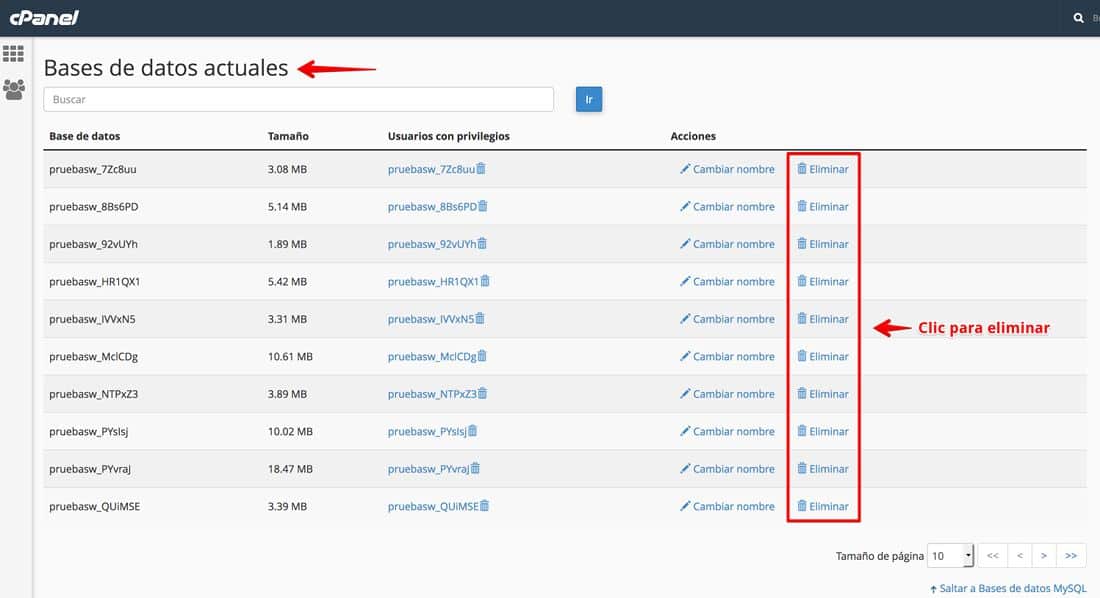Remove user pruebasw_8Bs6PD via trash icon
The height and width of the screenshot is (598, 1100).
(x=483, y=206)
